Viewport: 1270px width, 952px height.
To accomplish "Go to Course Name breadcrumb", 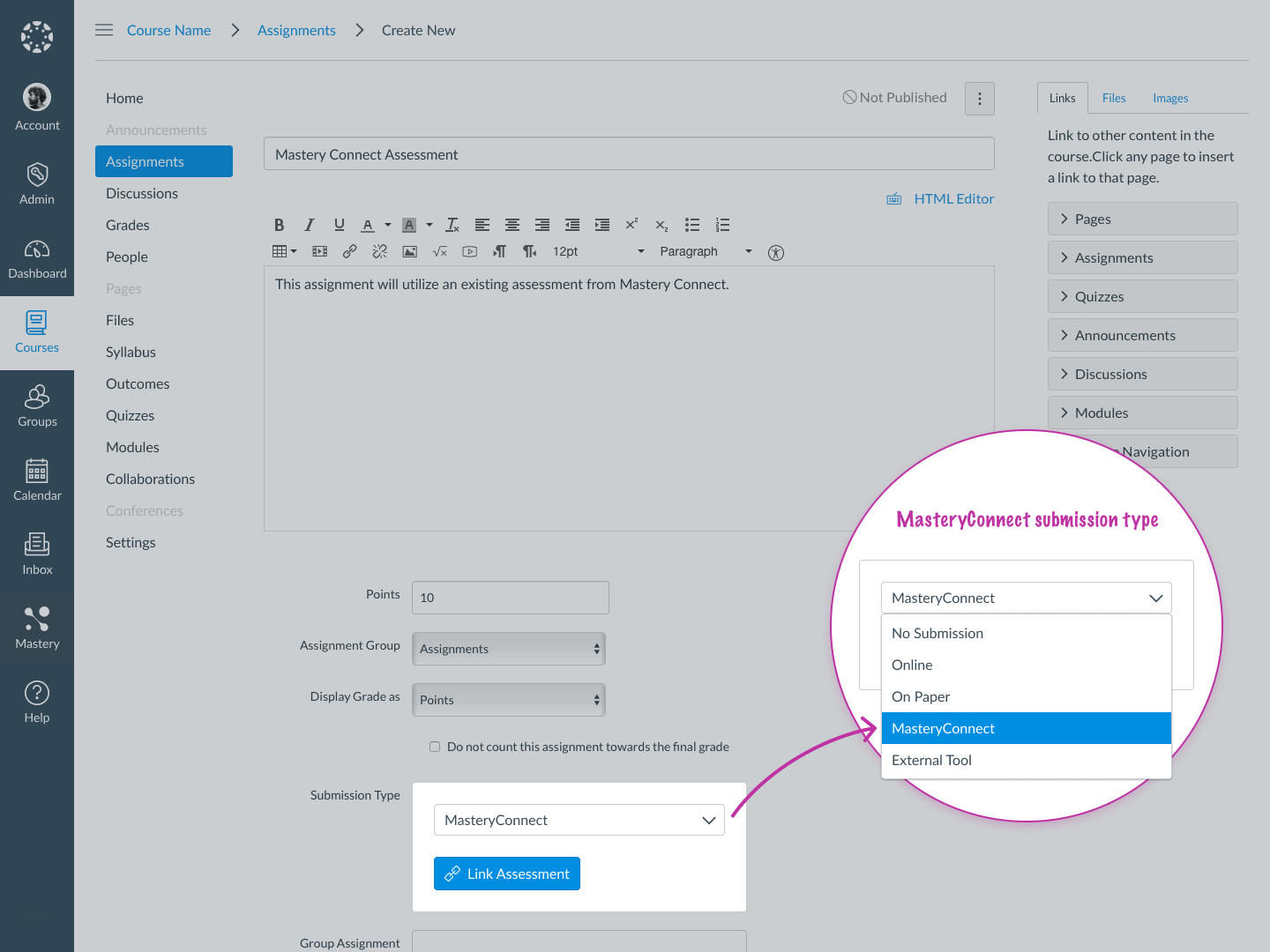I will click(x=168, y=30).
